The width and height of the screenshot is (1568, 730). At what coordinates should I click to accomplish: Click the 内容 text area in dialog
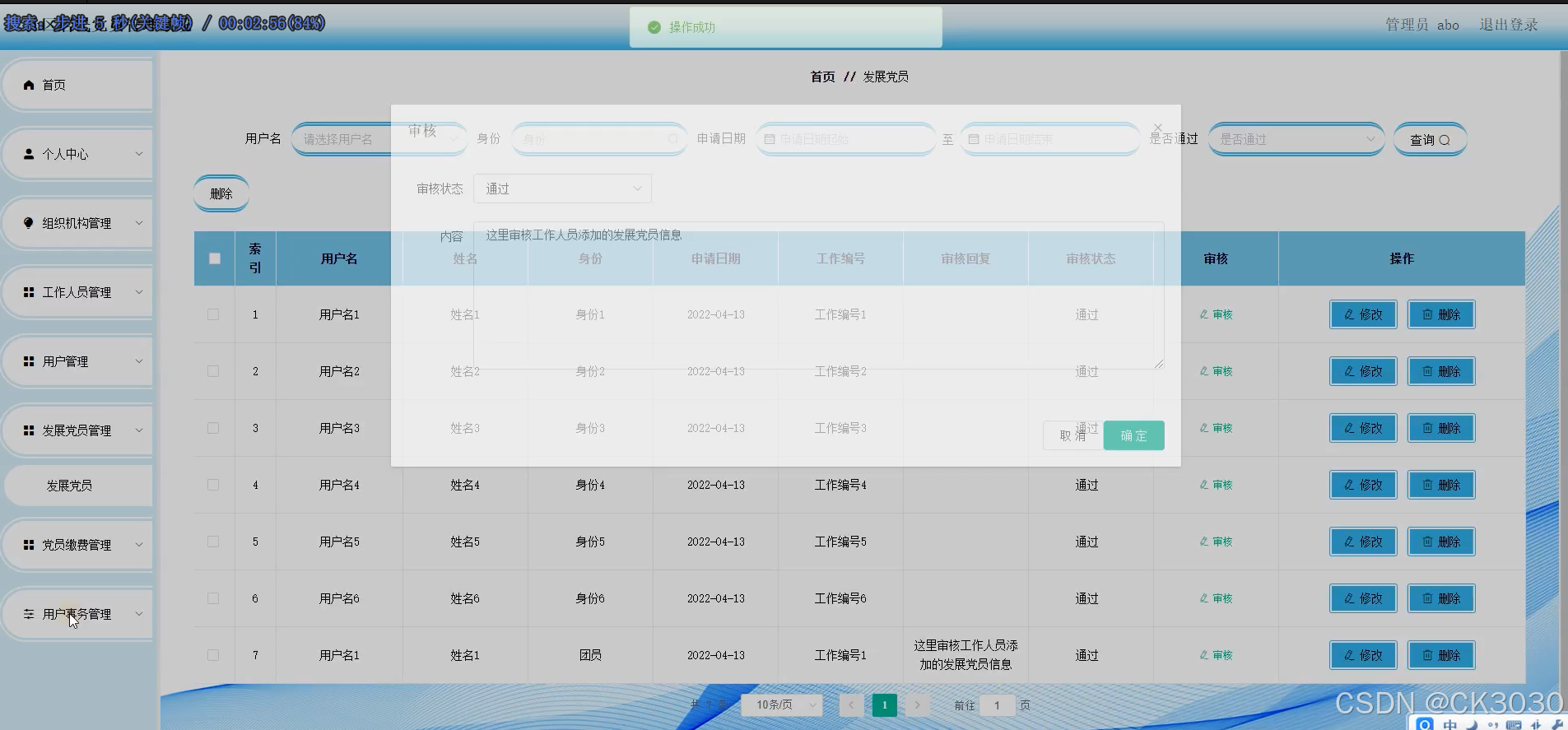pyautogui.click(x=819, y=295)
